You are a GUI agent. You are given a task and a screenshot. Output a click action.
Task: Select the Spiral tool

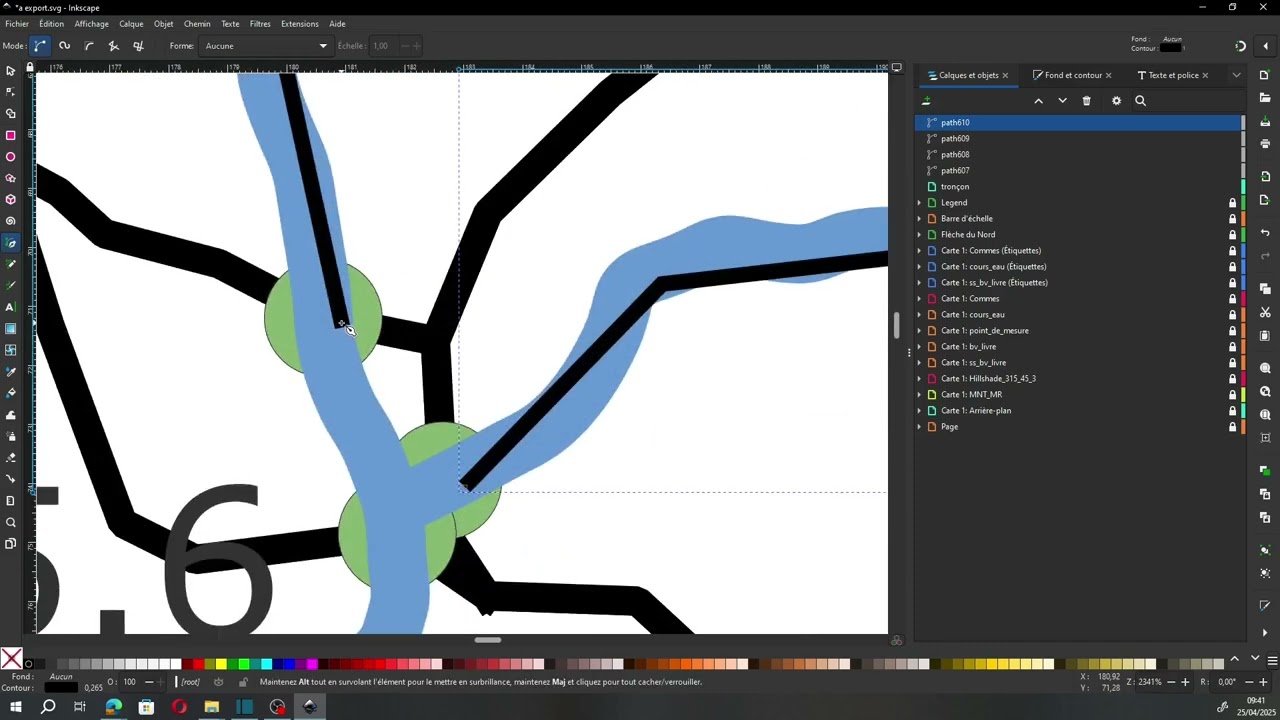(10, 221)
